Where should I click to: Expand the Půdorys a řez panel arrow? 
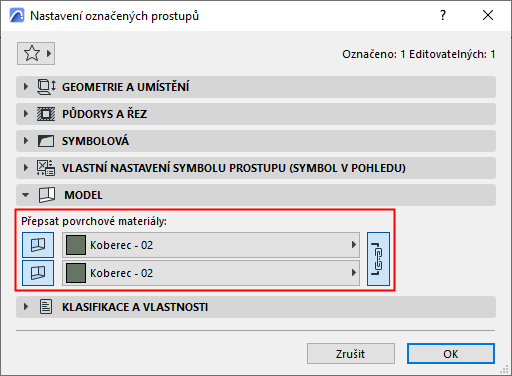pos(26,114)
